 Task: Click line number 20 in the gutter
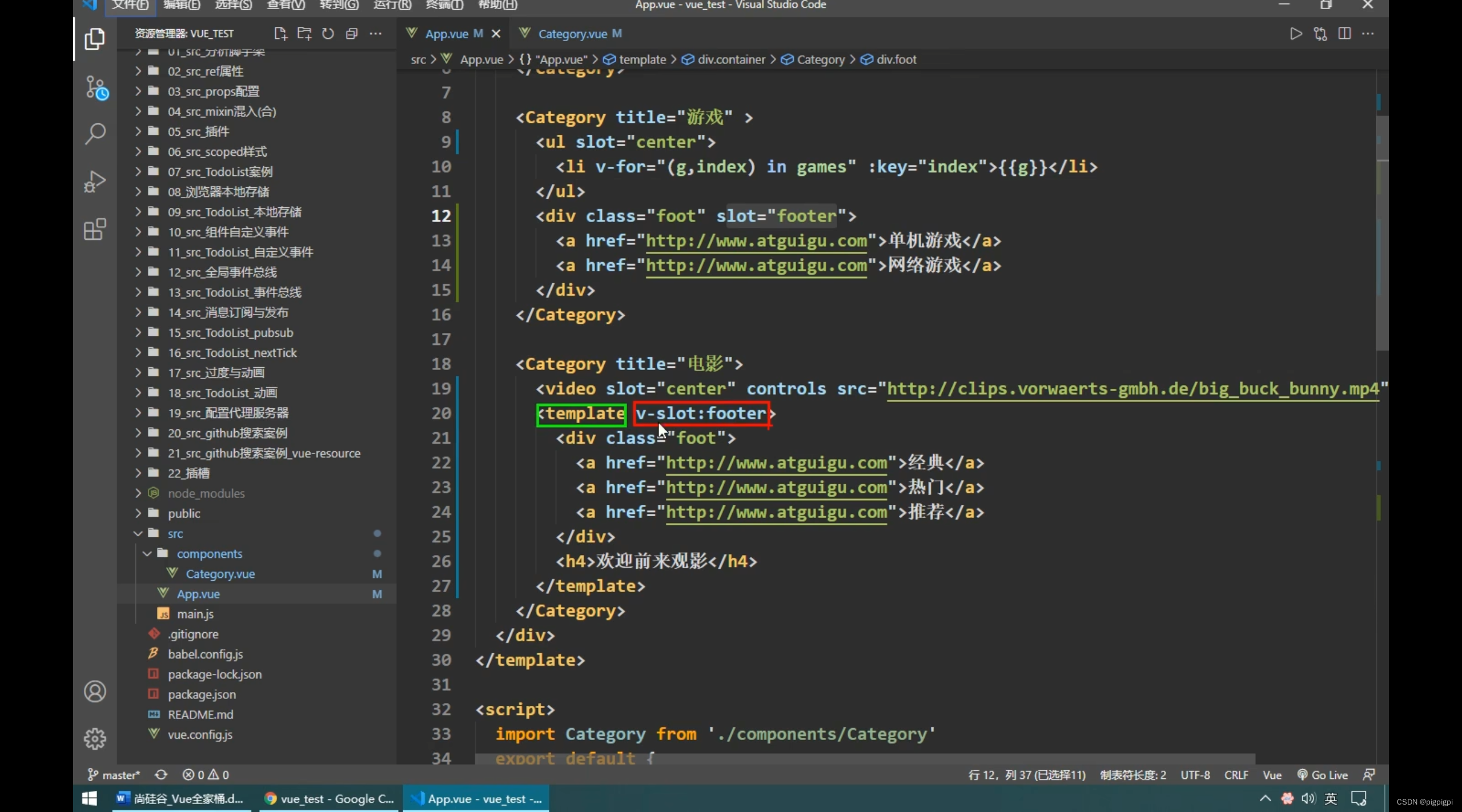pyautogui.click(x=441, y=413)
